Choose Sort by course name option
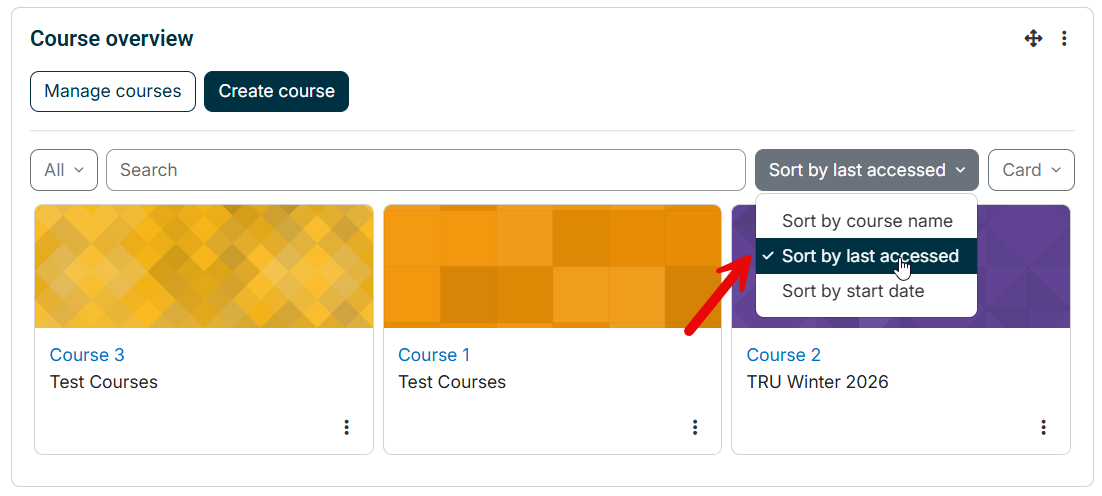1102x496 pixels. coord(867,221)
